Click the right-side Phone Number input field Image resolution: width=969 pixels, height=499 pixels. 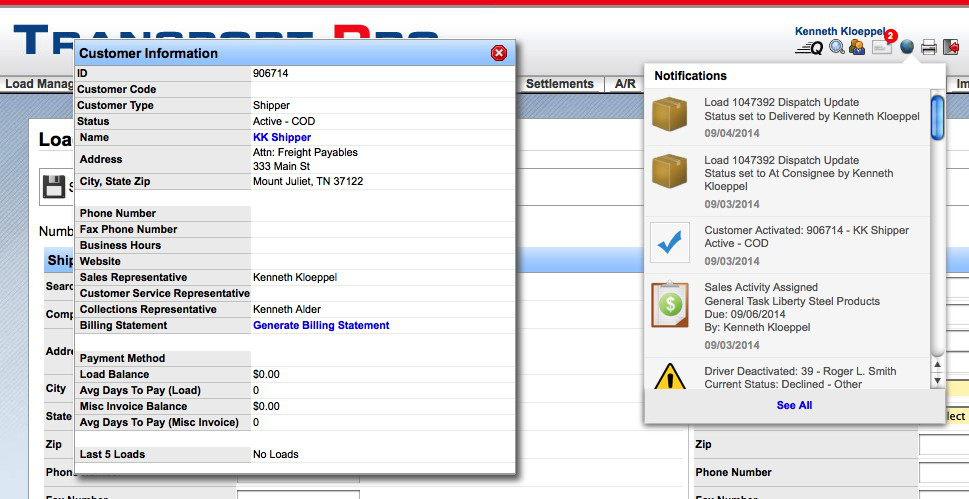pyautogui.click(x=944, y=472)
